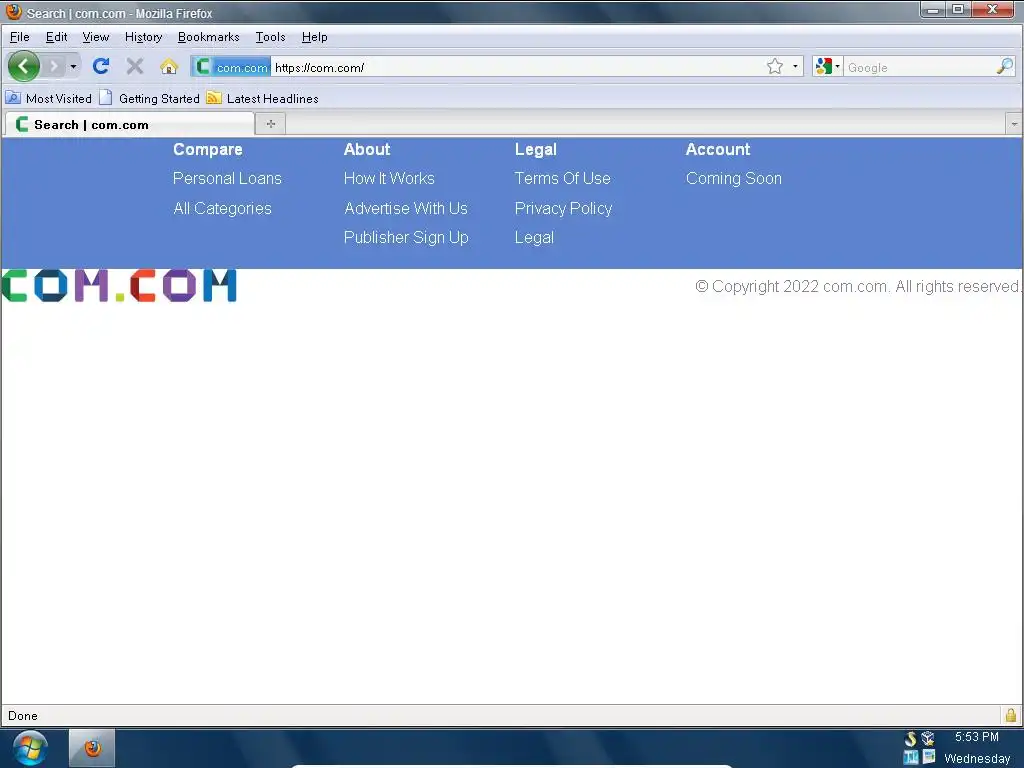
Task: Open the list all tabs dropdown
Action: point(1014,123)
